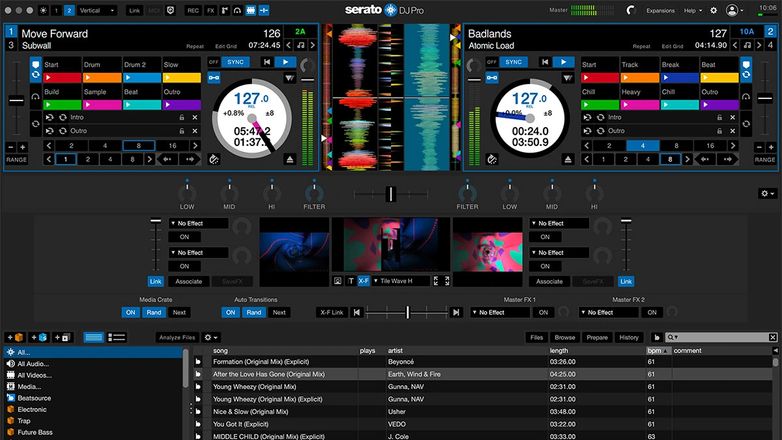Eject the track from deck 2
Viewport: 782px width, 440px height.
point(568,160)
